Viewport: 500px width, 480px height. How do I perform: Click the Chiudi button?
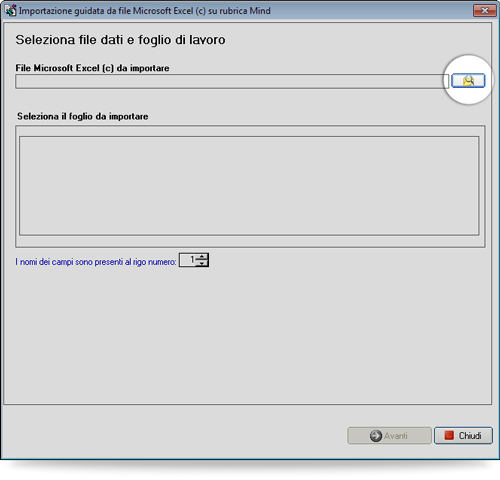[463, 436]
